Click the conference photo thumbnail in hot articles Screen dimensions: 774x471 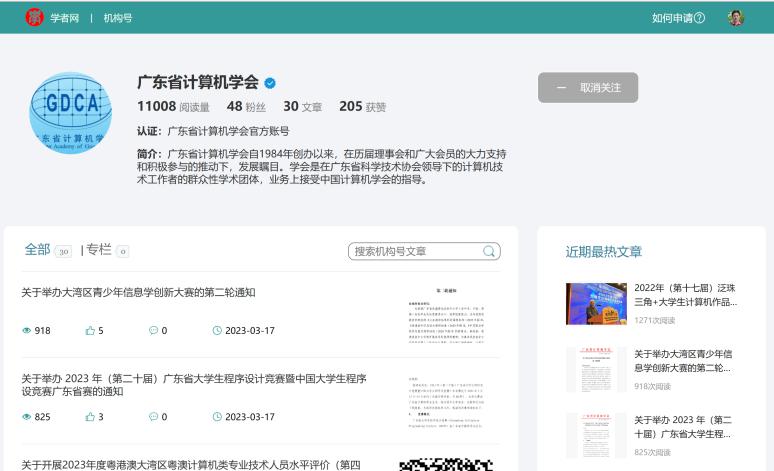tap(596, 304)
